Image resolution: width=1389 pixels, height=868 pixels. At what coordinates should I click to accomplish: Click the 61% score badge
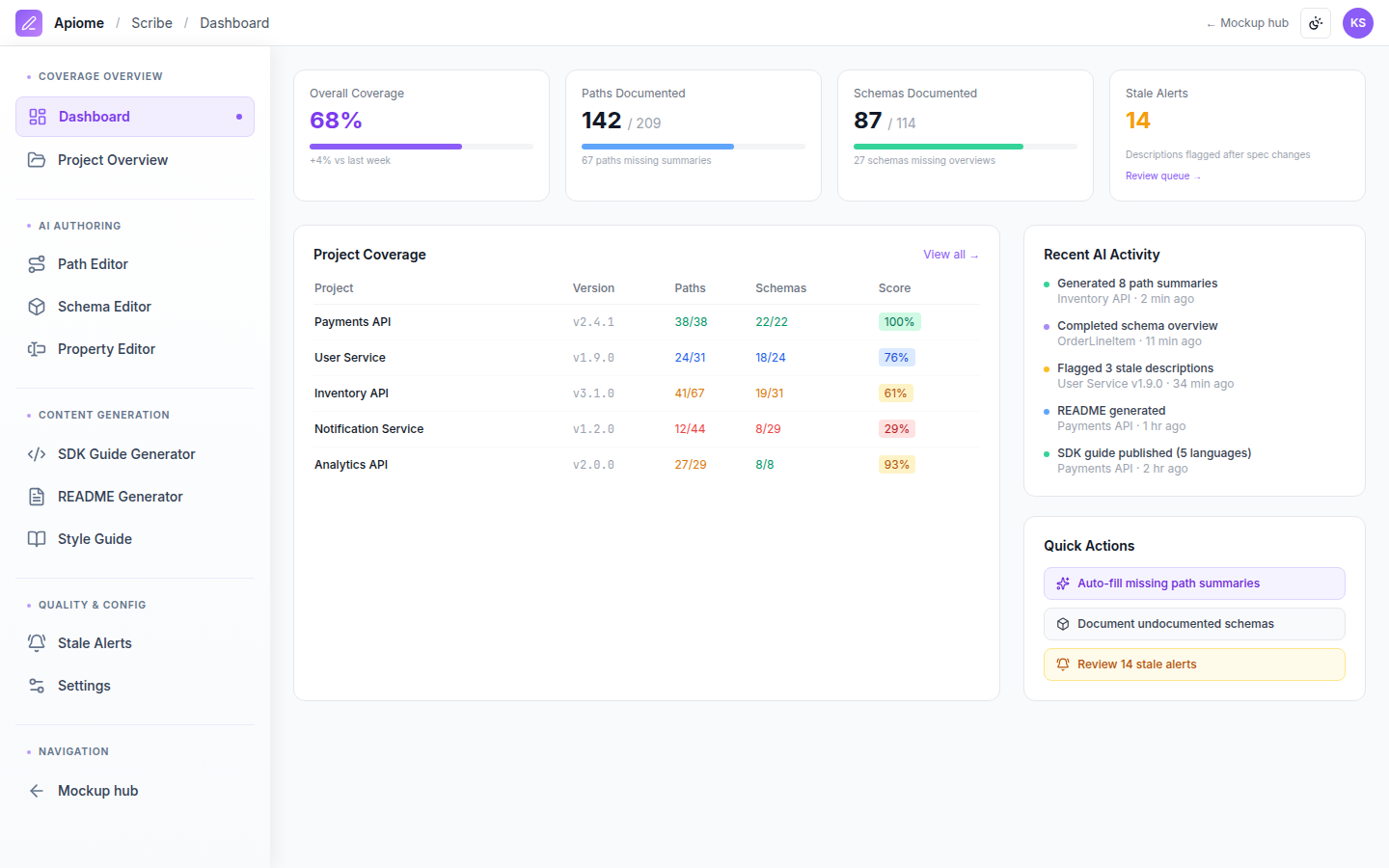[x=895, y=393]
